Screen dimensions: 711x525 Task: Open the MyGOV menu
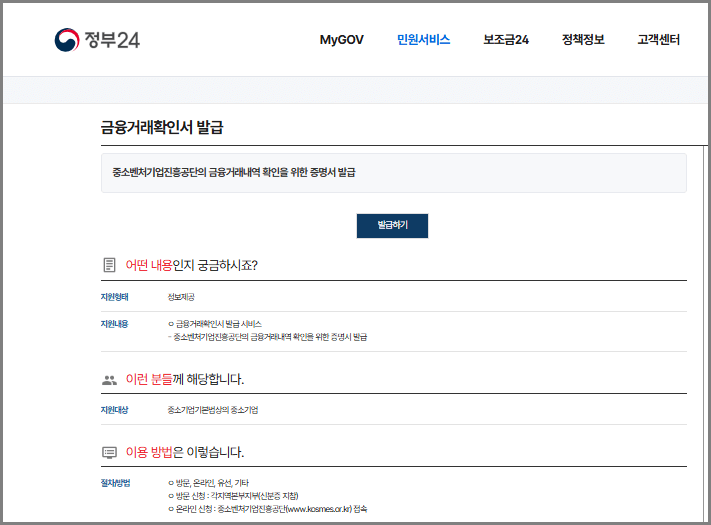click(x=341, y=40)
